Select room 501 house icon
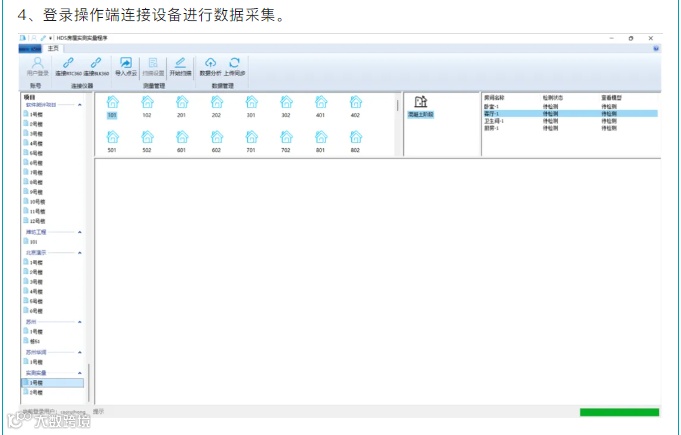 pyautogui.click(x=112, y=137)
